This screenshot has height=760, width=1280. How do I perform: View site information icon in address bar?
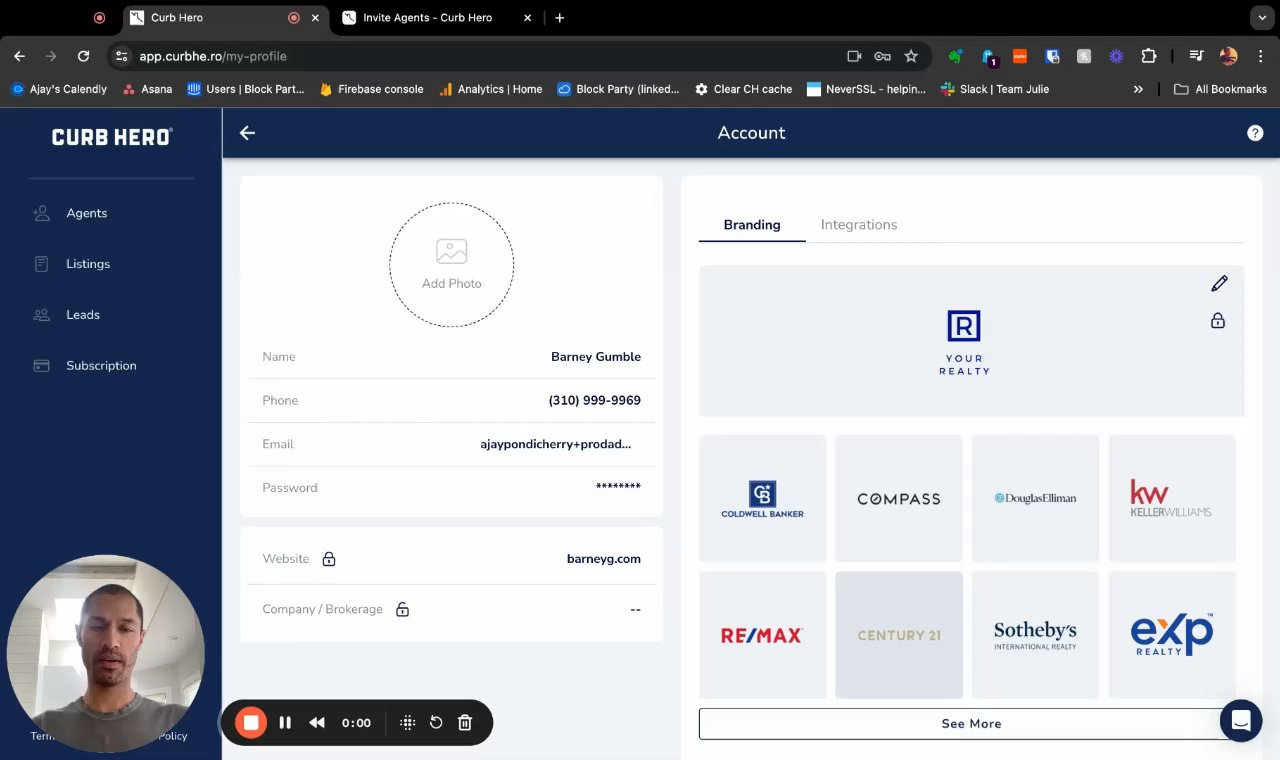point(122,57)
